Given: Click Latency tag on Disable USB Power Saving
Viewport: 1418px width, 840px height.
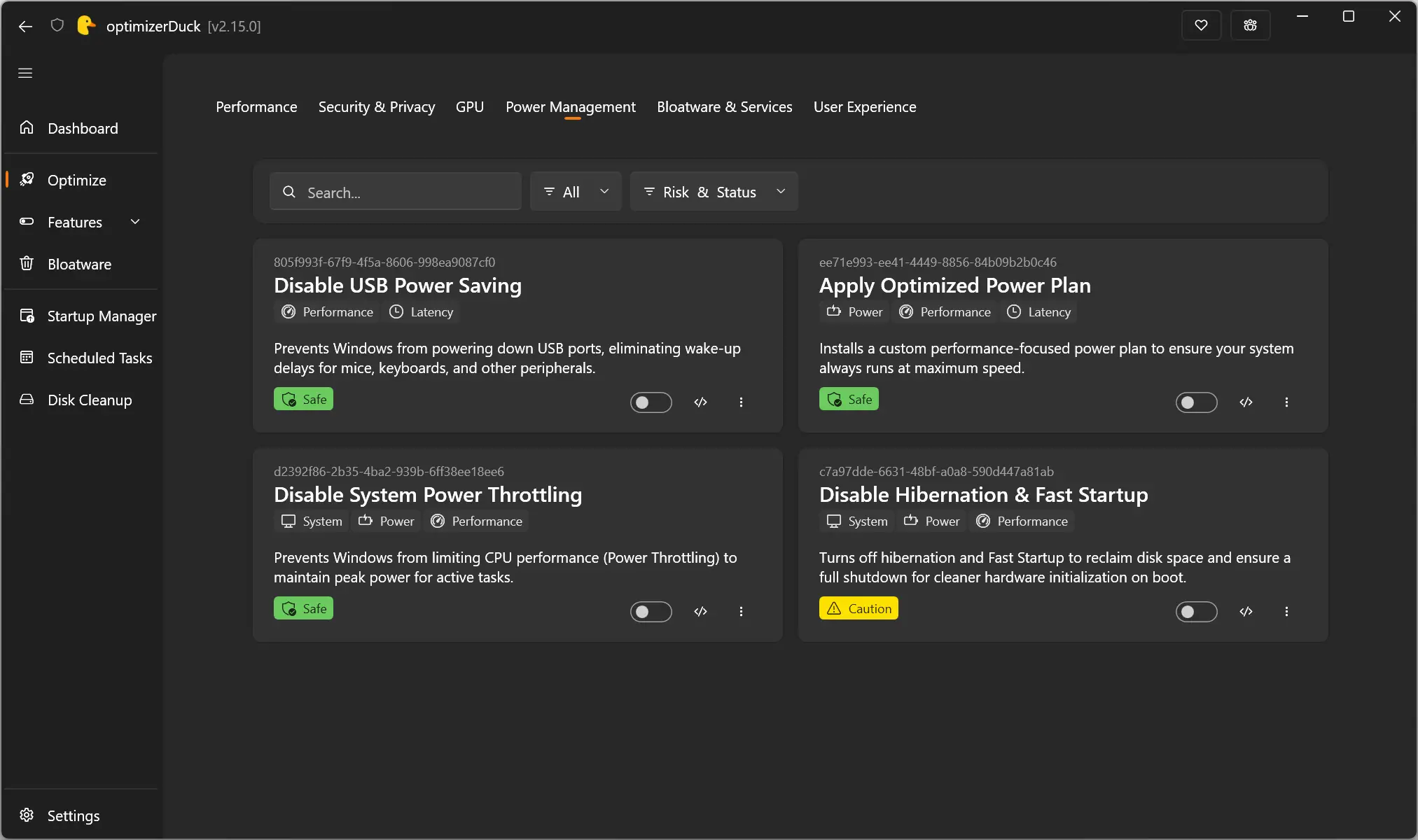Looking at the screenshot, I should click(x=422, y=312).
